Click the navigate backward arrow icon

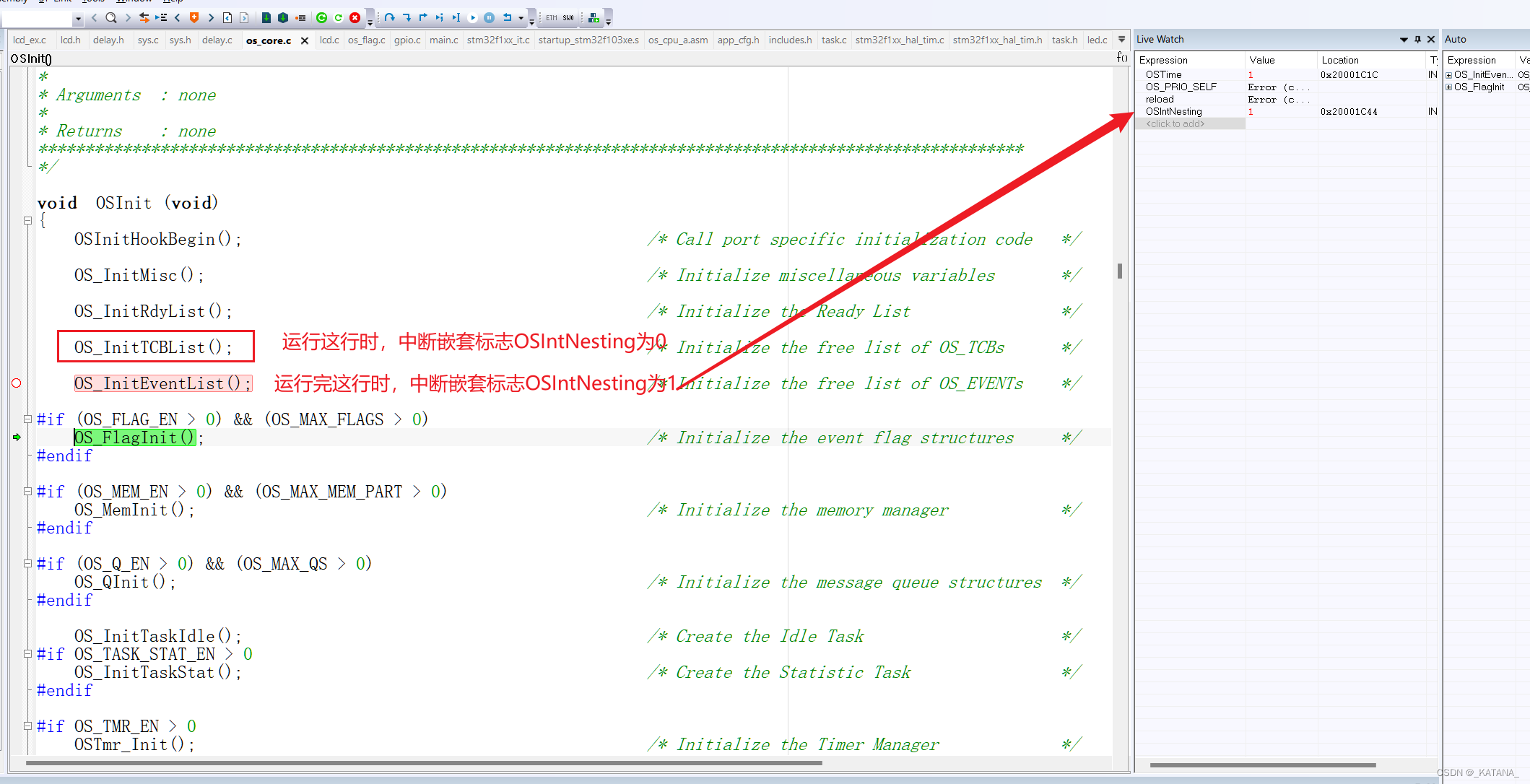(94, 17)
